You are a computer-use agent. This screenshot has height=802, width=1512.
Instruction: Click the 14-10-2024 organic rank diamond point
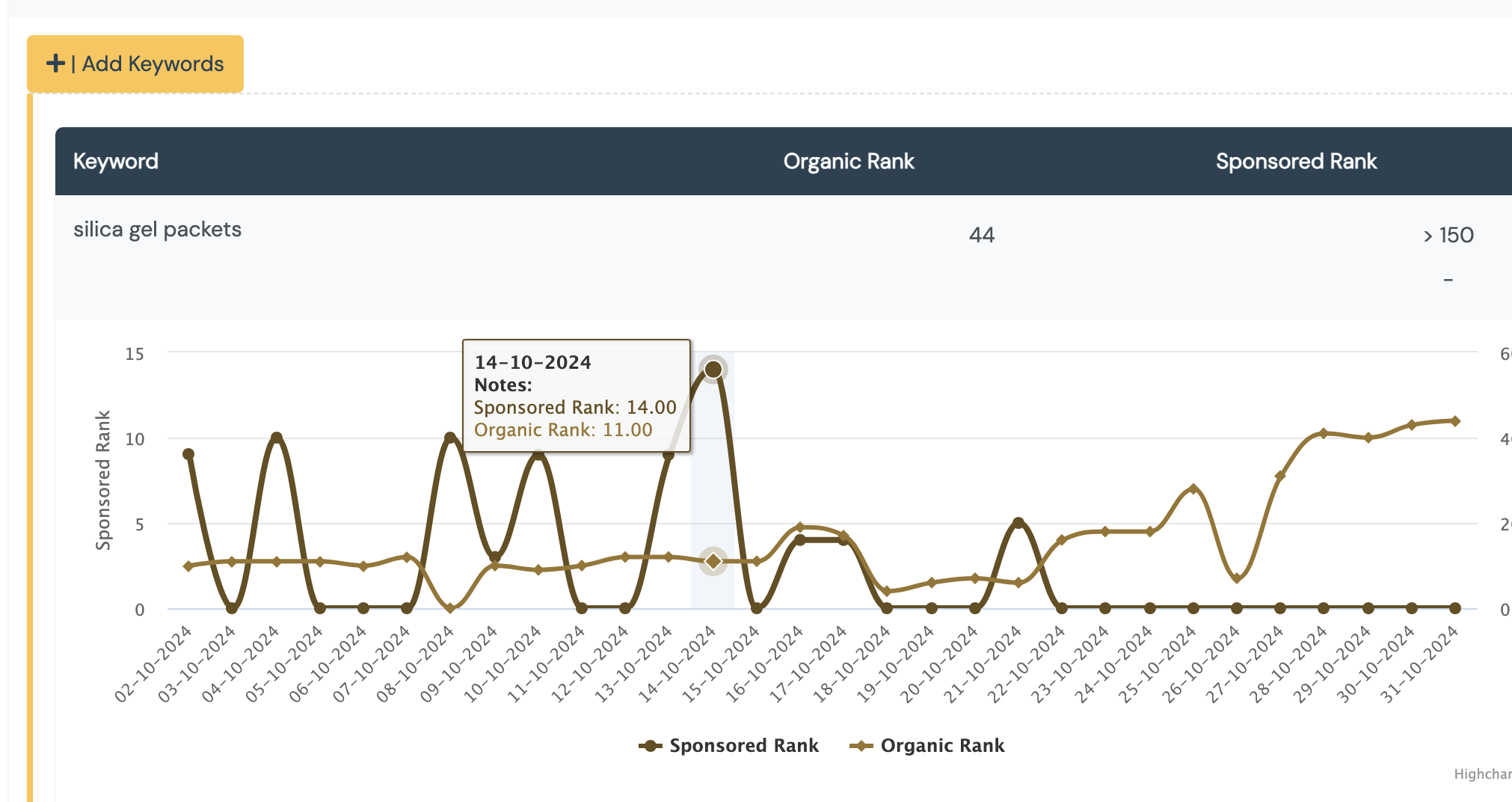tap(713, 561)
